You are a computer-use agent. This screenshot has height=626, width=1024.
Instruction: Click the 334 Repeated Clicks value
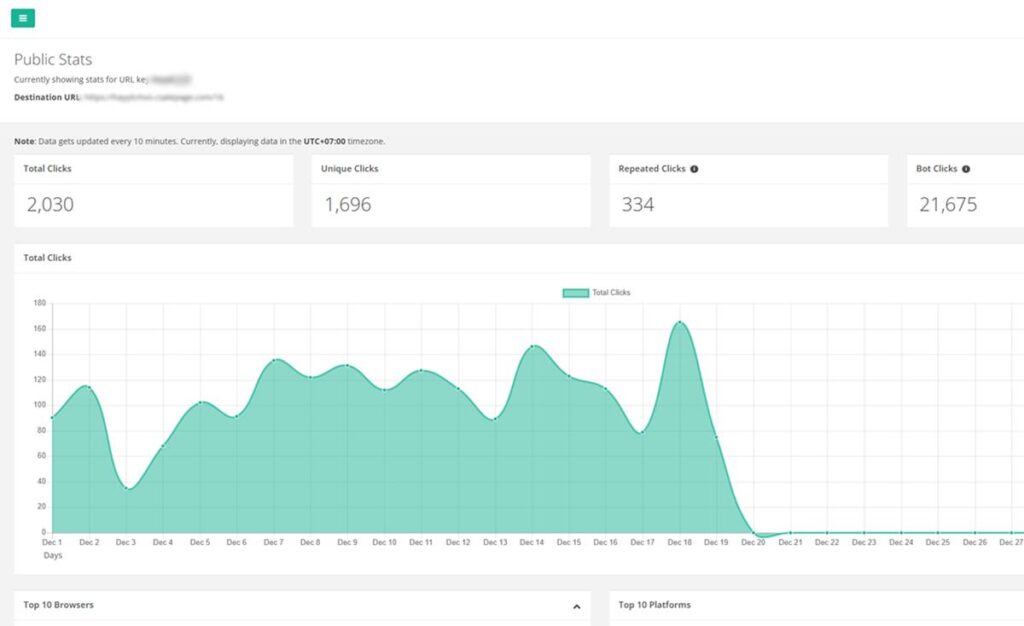(x=637, y=205)
